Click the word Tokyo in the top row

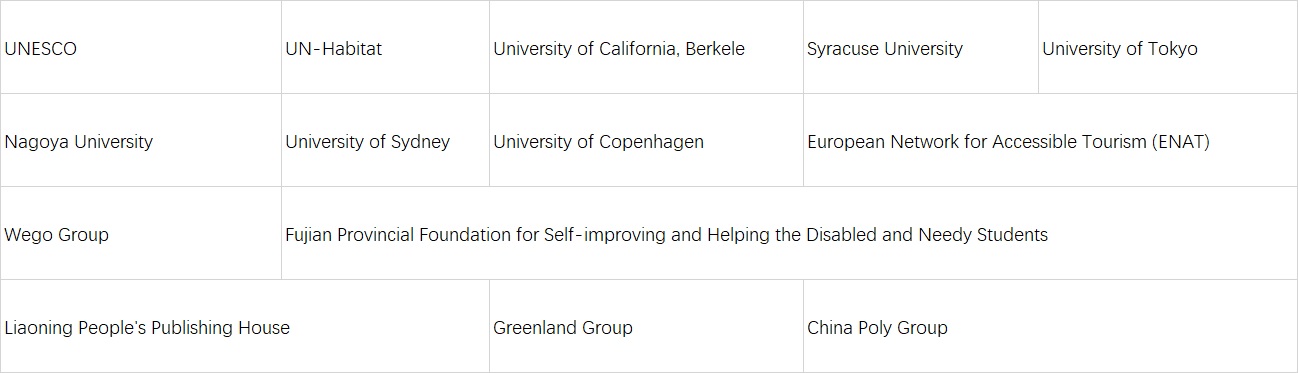(x=1173, y=49)
